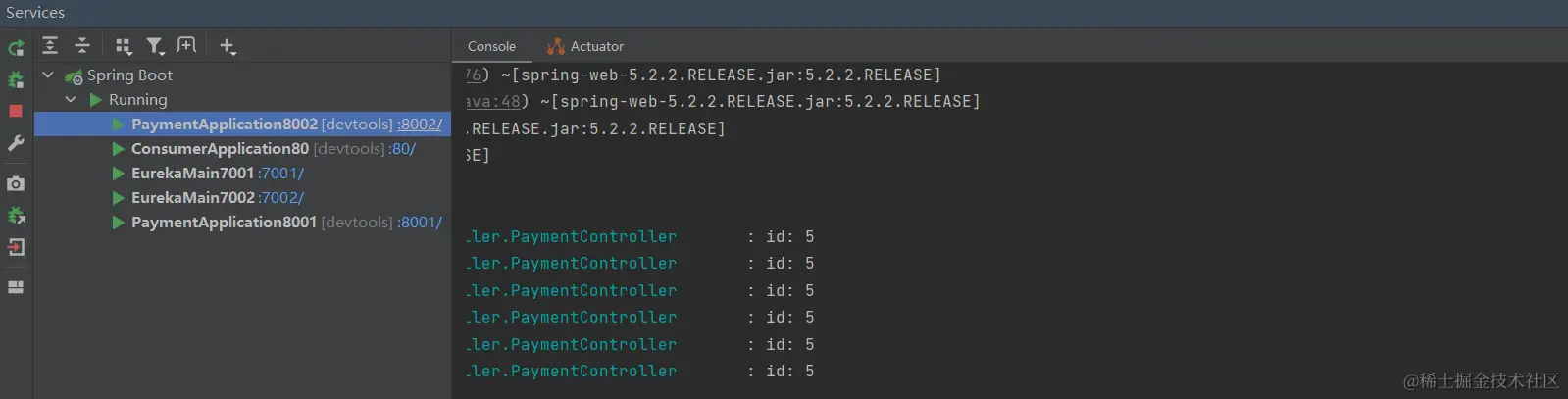Select ConsumerApplication80 in the services tree
The image size is (1568, 399).
coord(220,149)
